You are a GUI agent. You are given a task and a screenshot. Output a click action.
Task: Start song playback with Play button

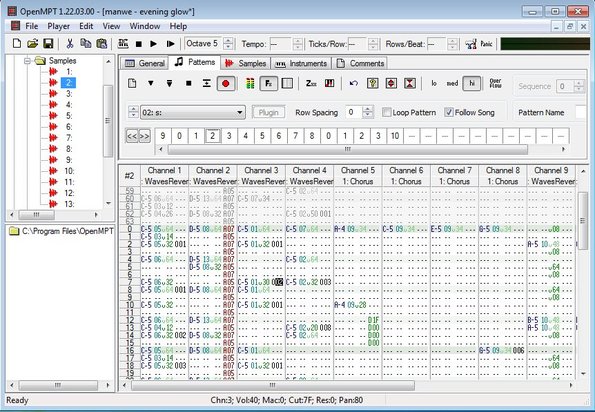coord(153,44)
